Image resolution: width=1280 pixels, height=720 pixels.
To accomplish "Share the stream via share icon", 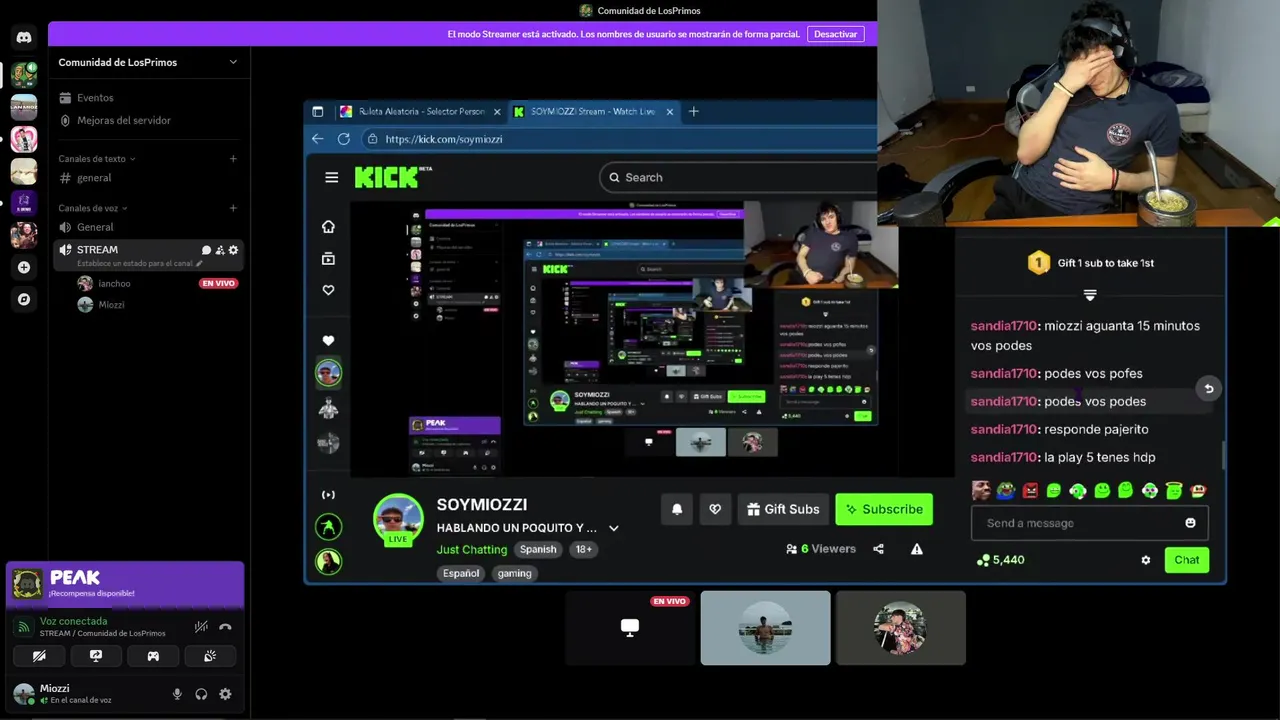I will (878, 549).
